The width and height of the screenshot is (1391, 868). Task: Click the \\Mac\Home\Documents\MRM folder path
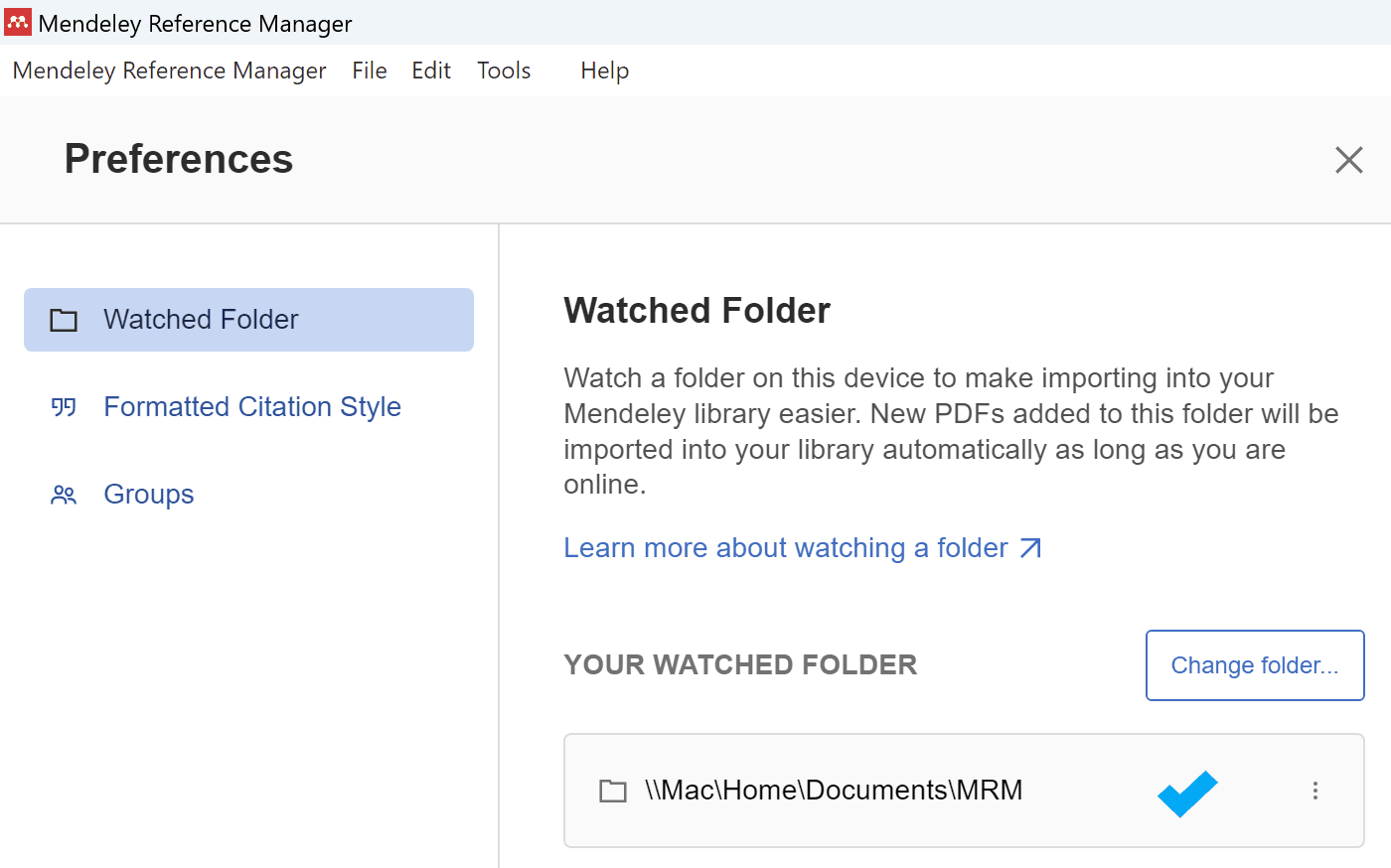[834, 791]
